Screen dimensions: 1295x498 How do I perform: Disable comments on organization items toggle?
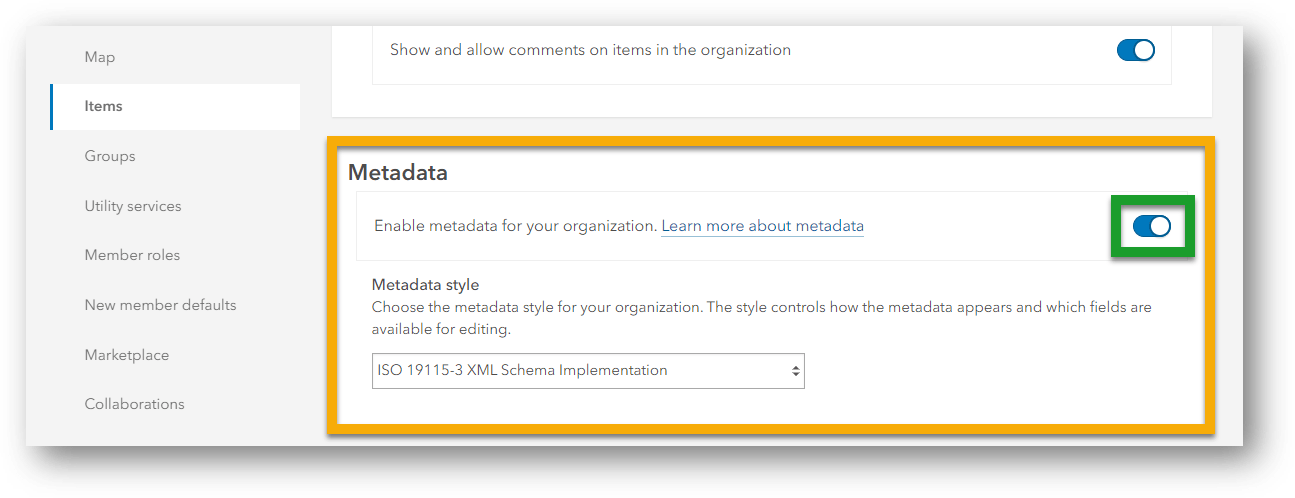1135,50
